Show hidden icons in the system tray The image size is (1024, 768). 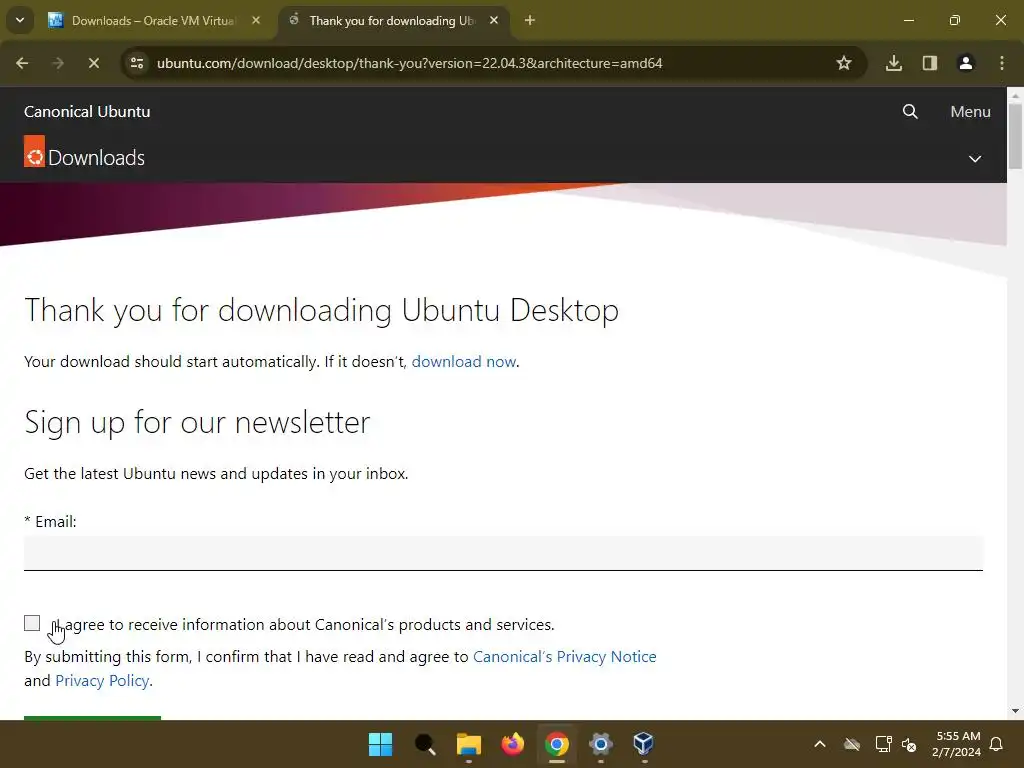[x=820, y=744]
